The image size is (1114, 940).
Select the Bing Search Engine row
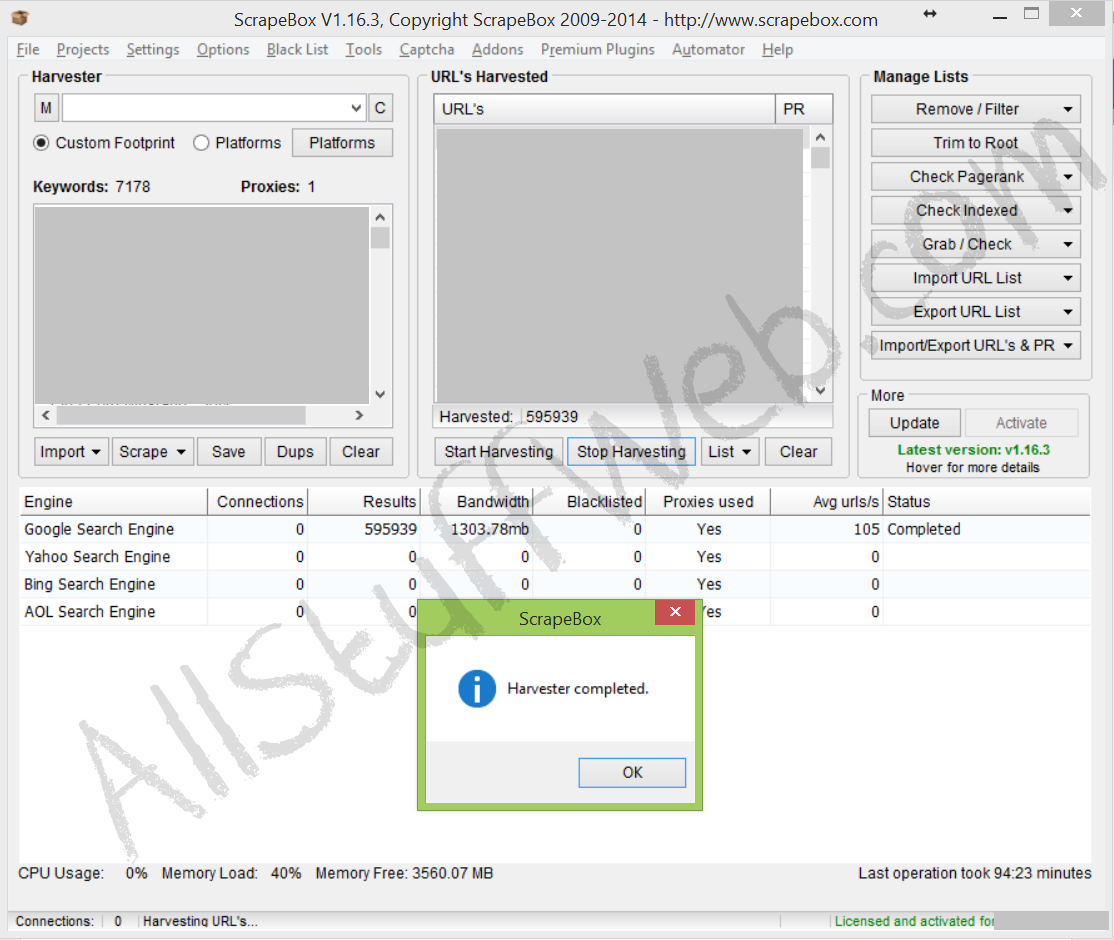coord(555,584)
